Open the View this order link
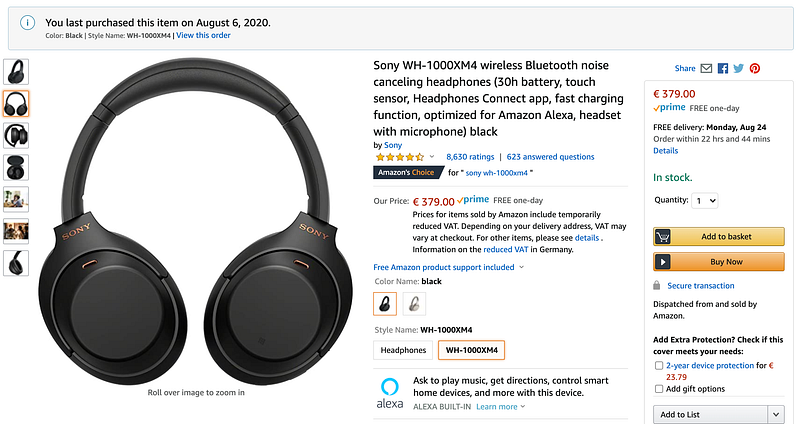This screenshot has width=800, height=424. 203,35
